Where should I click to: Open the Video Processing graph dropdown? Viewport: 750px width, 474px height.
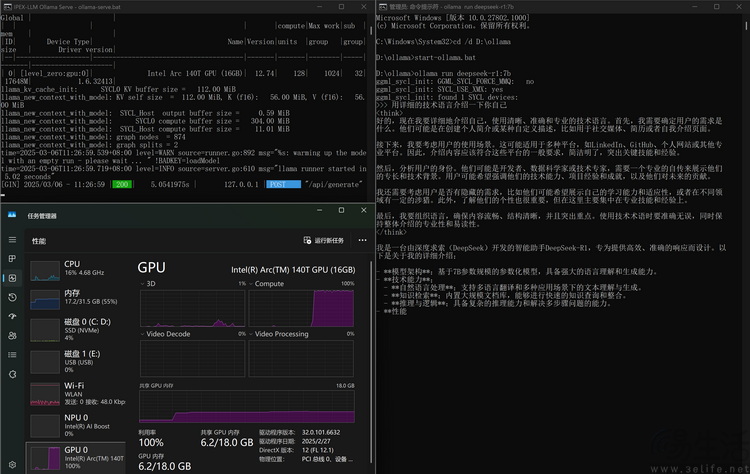[x=278, y=334]
